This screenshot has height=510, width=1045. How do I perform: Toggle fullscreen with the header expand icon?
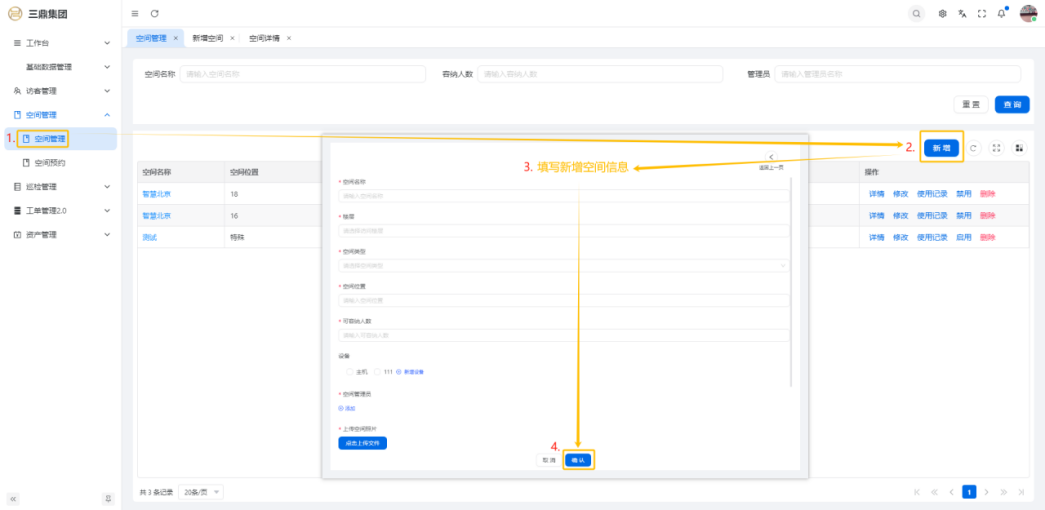click(981, 13)
